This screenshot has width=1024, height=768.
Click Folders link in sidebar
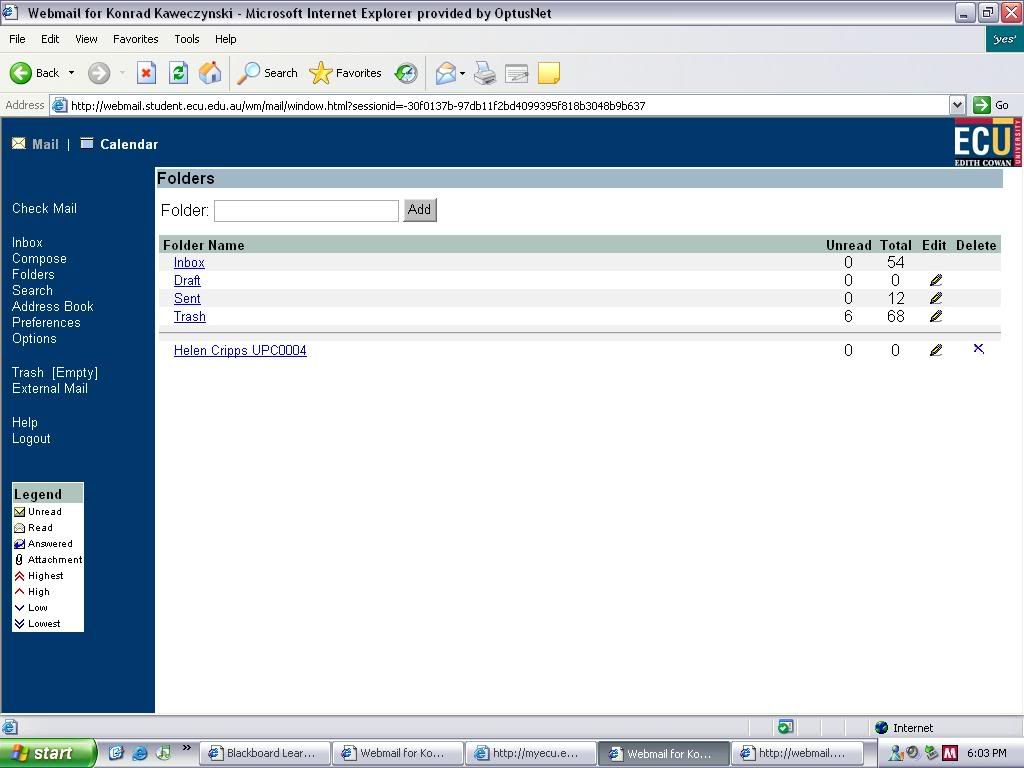pyautogui.click(x=33, y=274)
